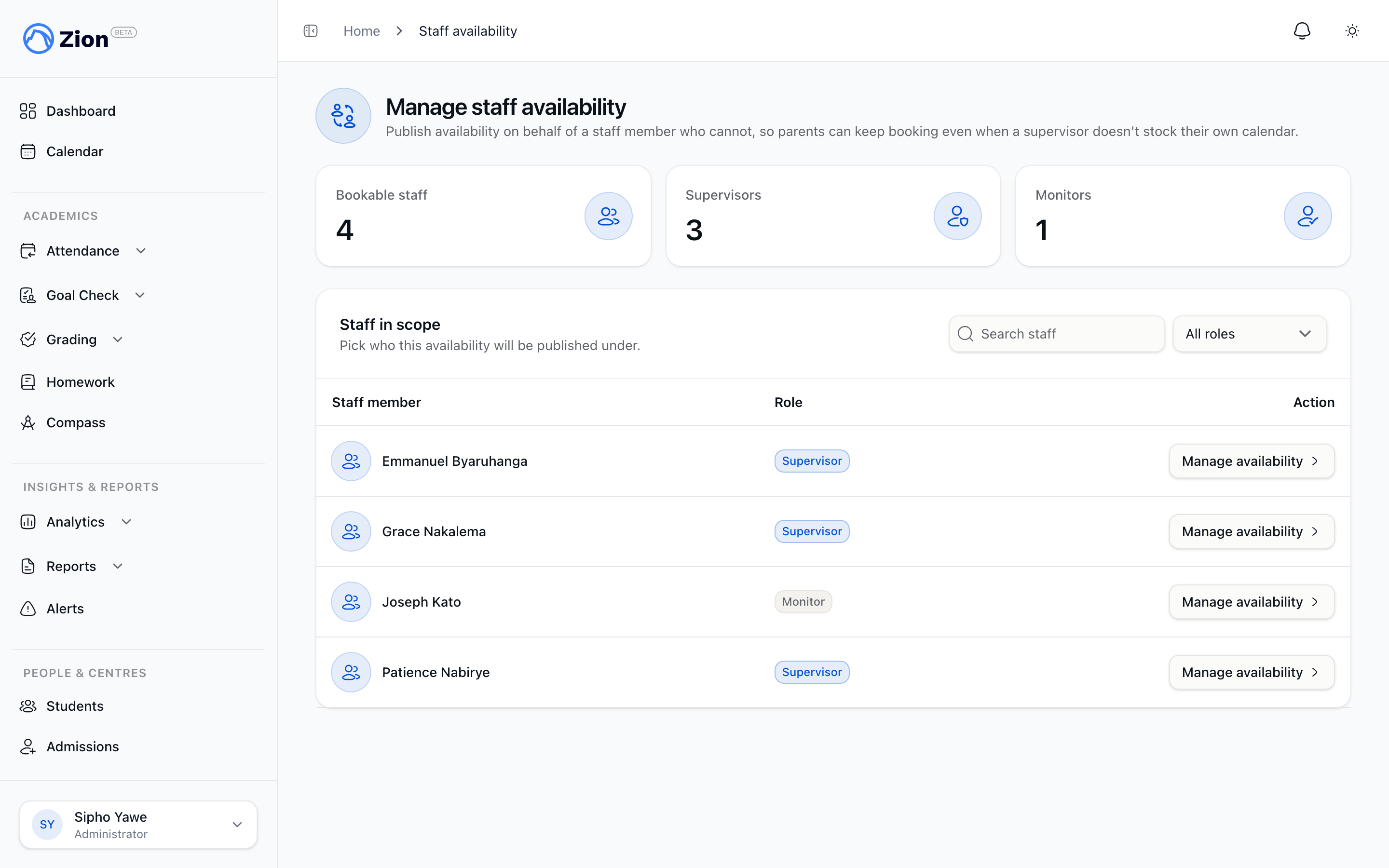Manage availability for Patience Nabirye
This screenshot has width=1389, height=868.
(1251, 672)
